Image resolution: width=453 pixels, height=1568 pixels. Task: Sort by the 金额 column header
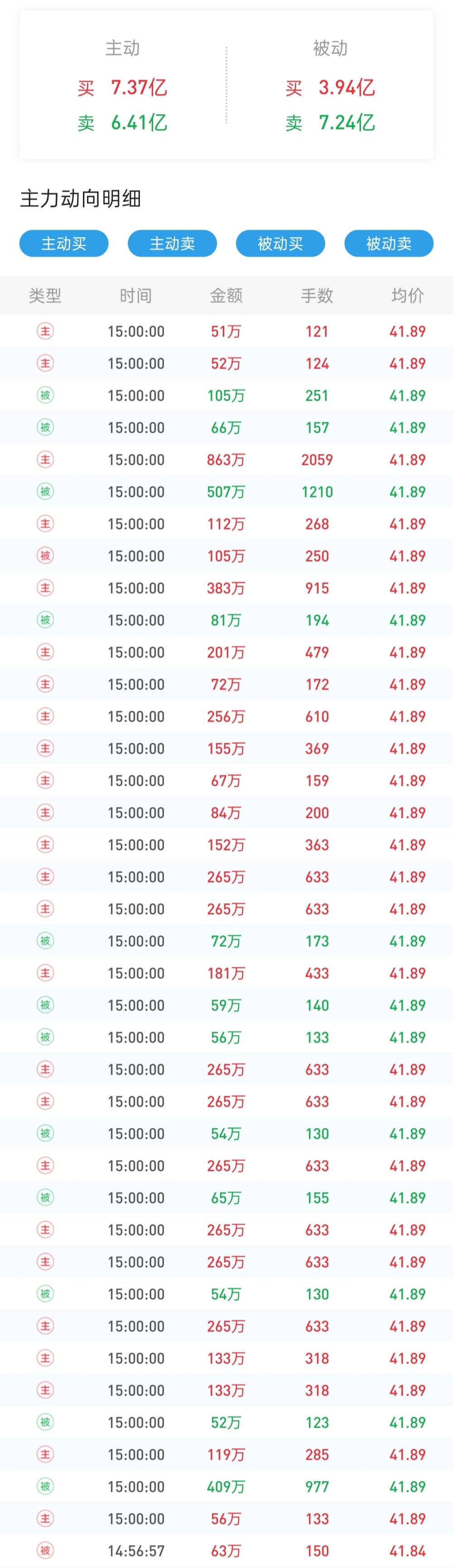[x=226, y=296]
